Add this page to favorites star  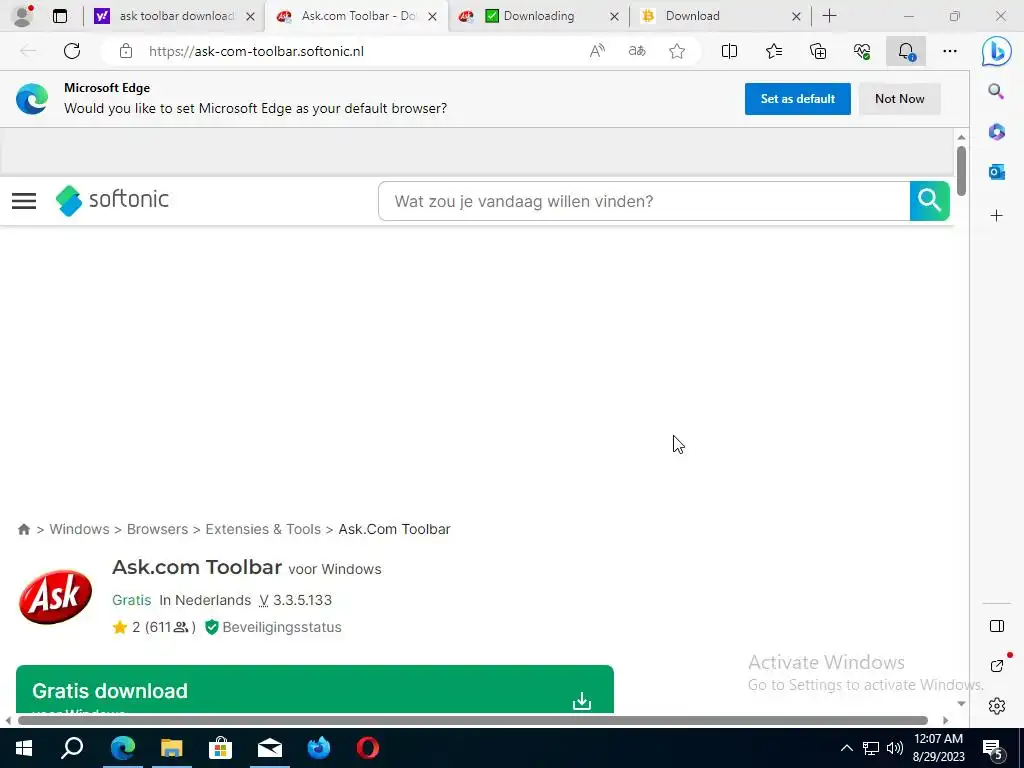point(677,51)
